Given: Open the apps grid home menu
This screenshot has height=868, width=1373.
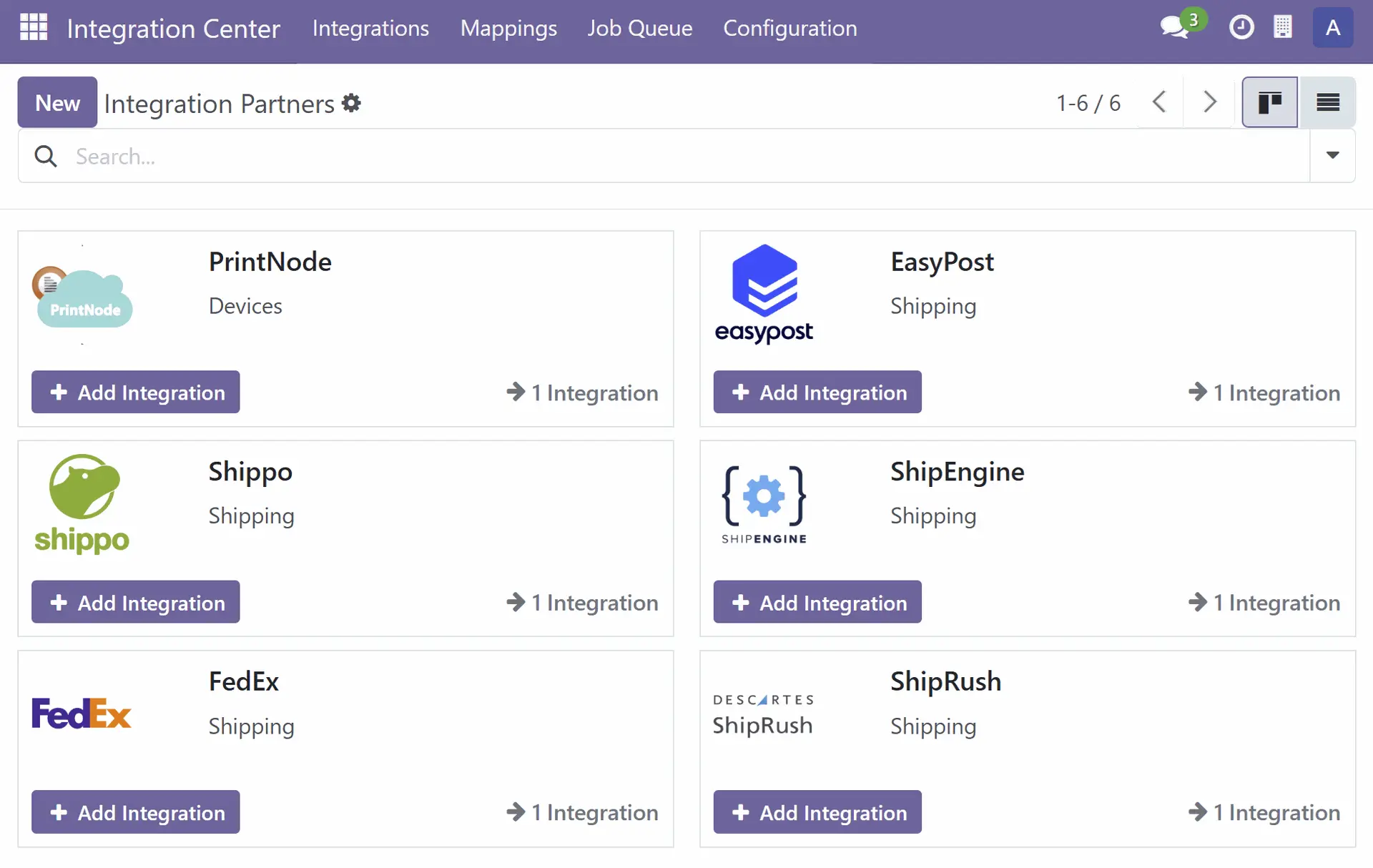Looking at the screenshot, I should pyautogui.click(x=33, y=28).
